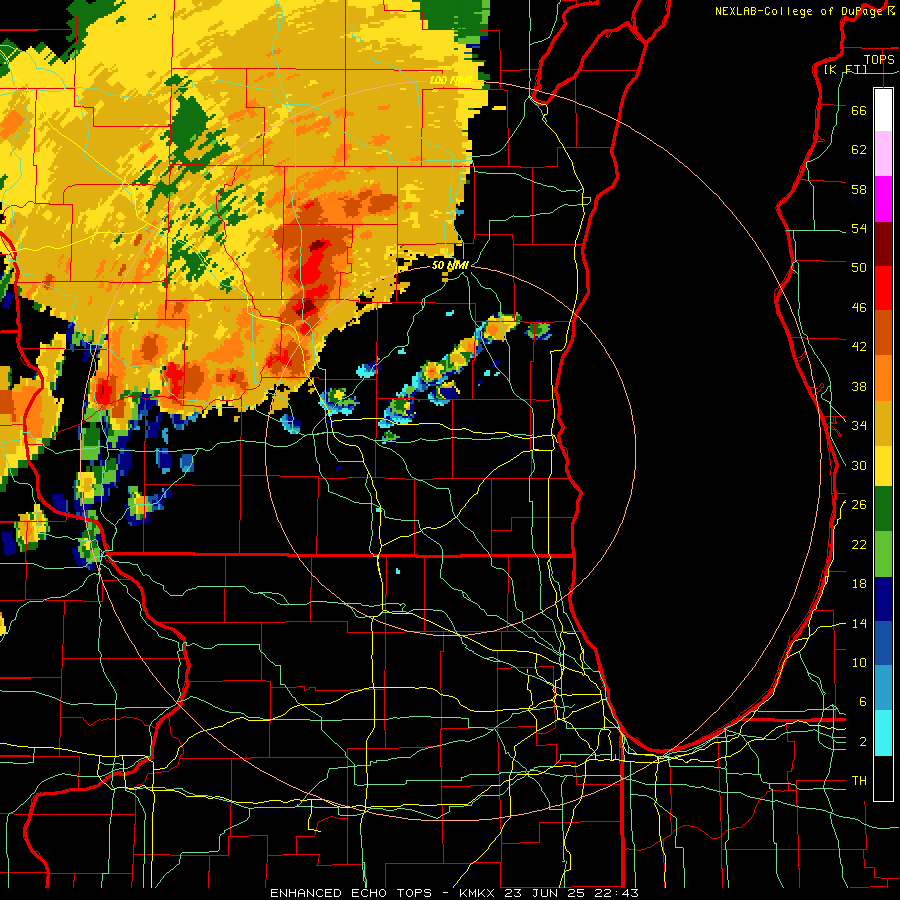Click the dark red (maroon) legend swatch

(883, 243)
